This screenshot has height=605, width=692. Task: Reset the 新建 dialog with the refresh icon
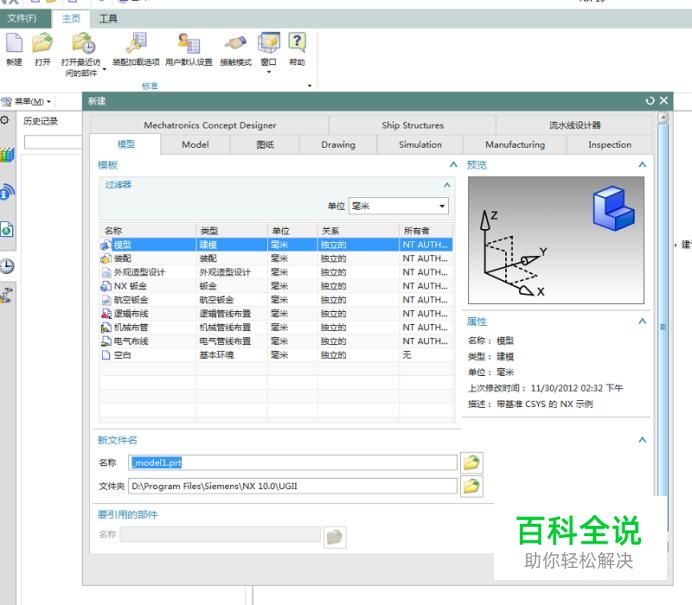point(650,101)
